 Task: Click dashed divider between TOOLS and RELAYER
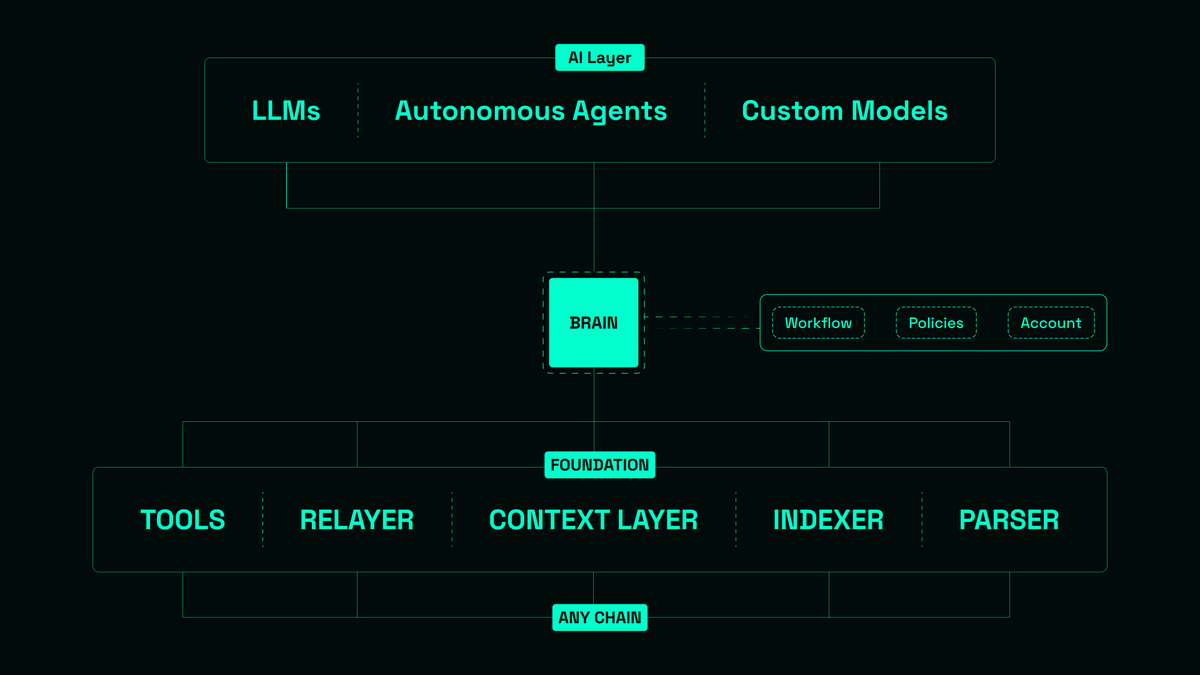[263, 520]
